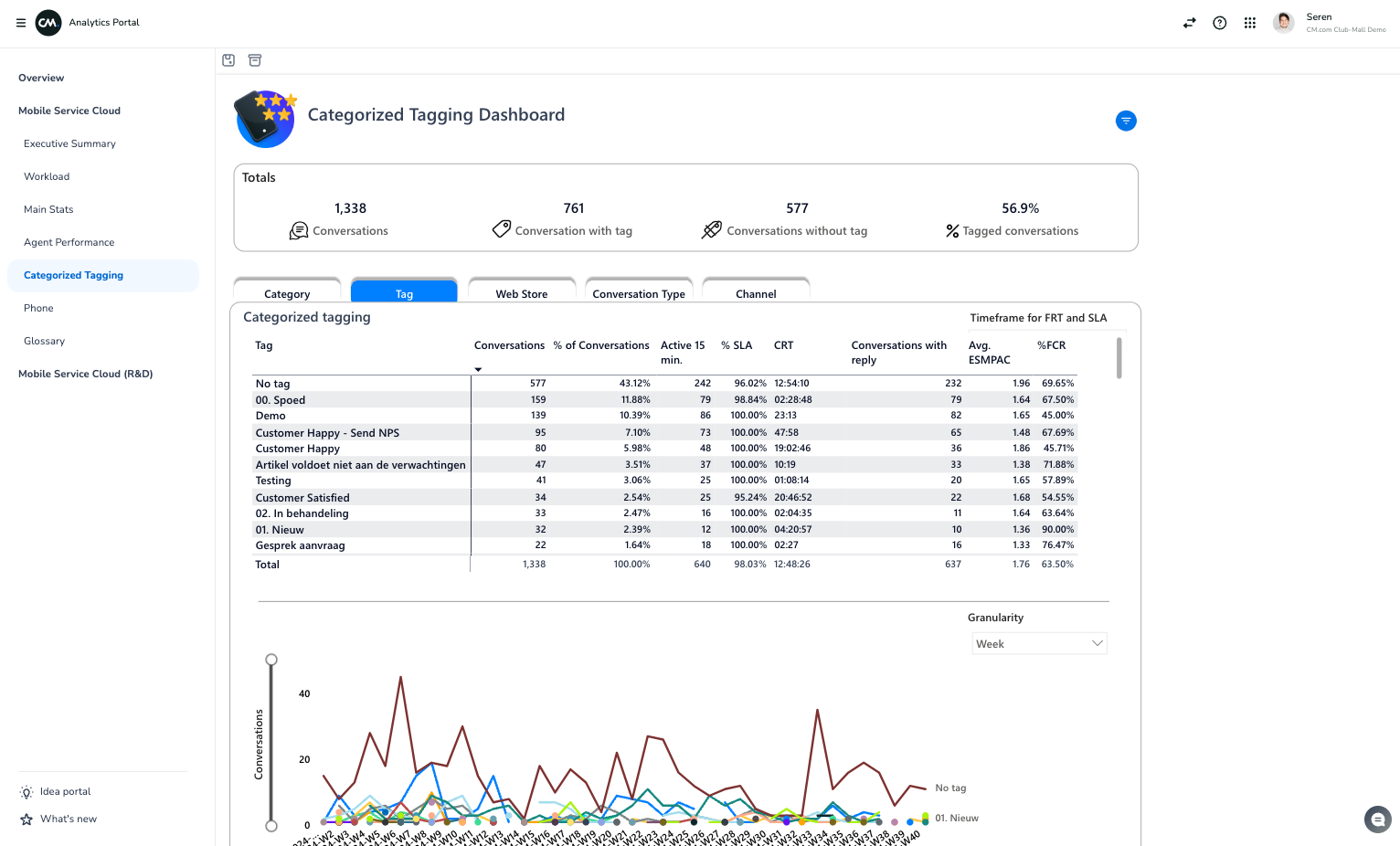Open the help question mark icon

pos(1219,23)
